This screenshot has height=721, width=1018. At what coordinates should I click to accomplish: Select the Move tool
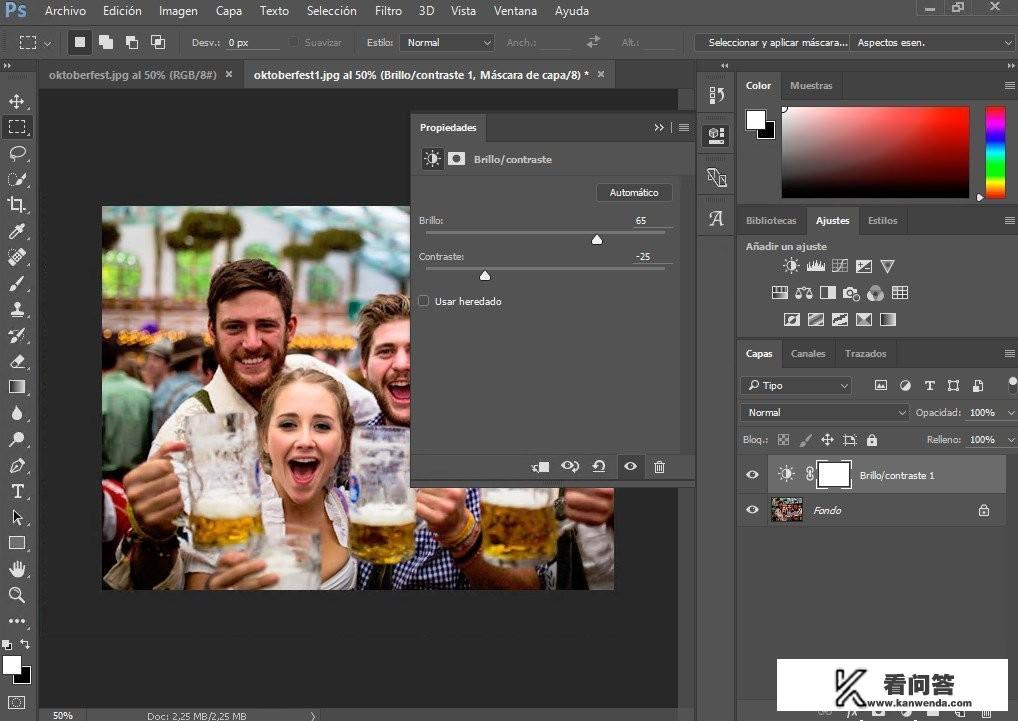point(17,101)
